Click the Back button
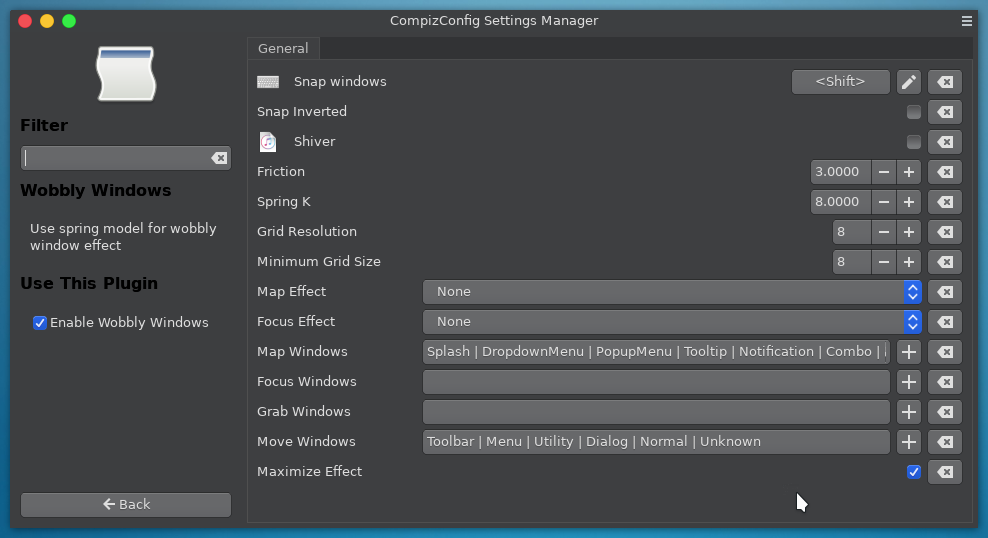Image resolution: width=988 pixels, height=538 pixels. coord(126,505)
